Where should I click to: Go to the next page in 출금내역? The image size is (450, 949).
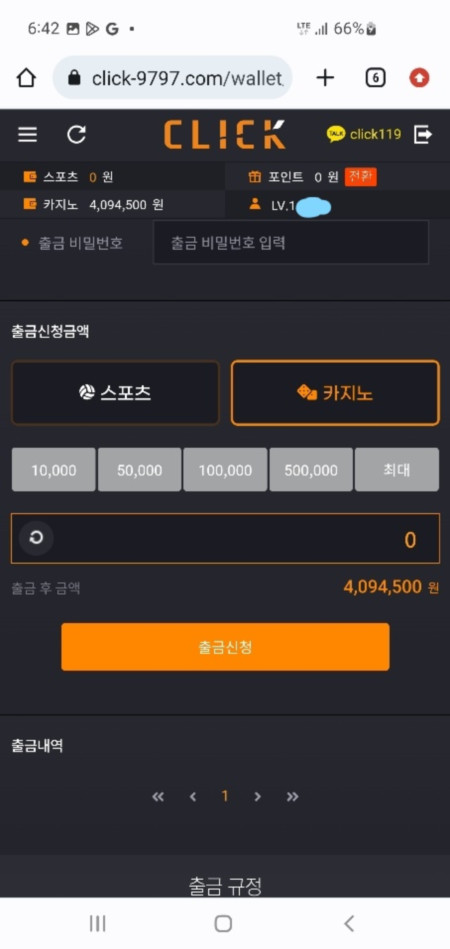pyautogui.click(x=258, y=796)
